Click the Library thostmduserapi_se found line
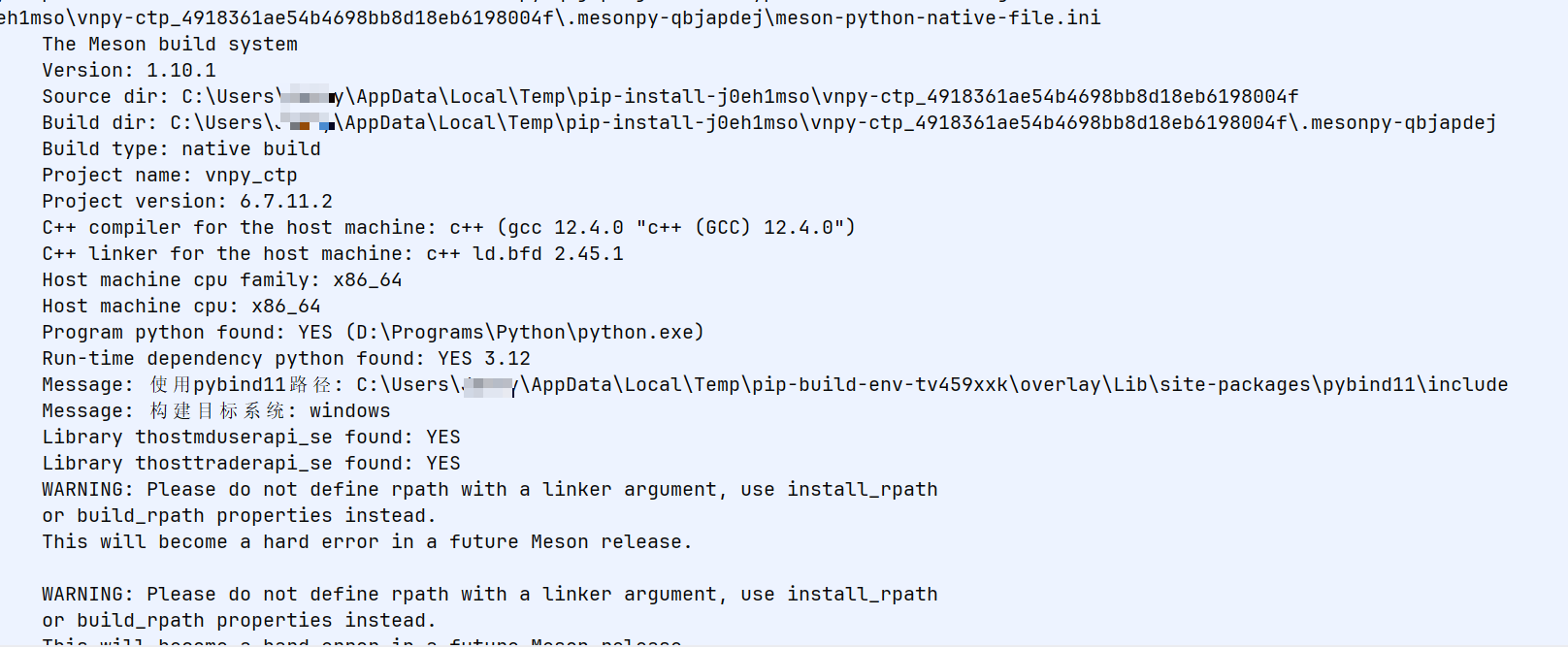1568x649 pixels. pyautogui.click(x=251, y=438)
